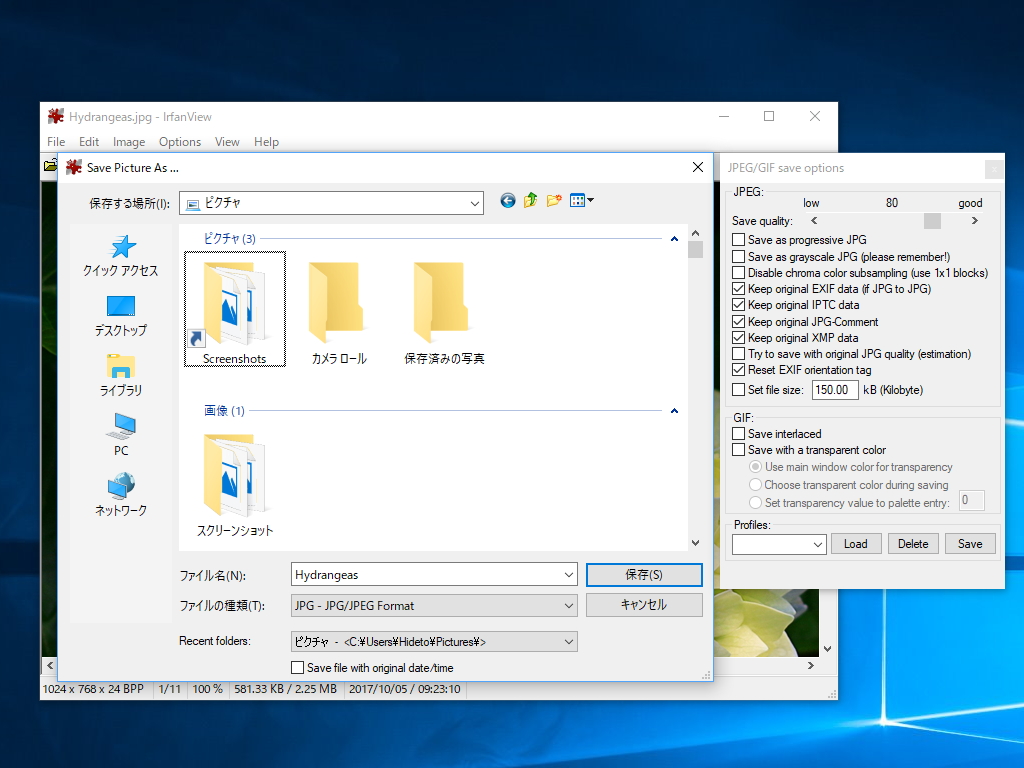Create a new folder
The height and width of the screenshot is (768, 1024).
coord(554,200)
